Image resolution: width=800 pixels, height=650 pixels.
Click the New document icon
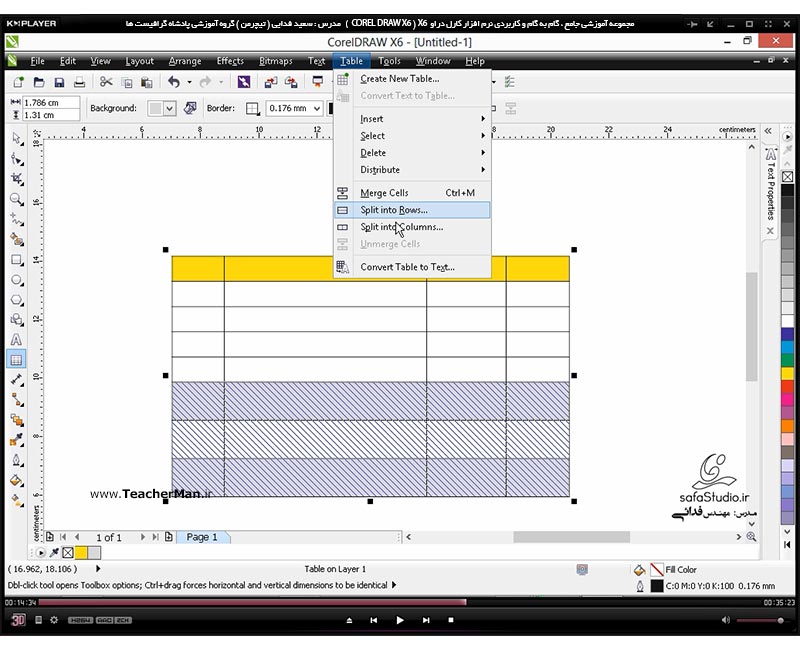point(19,82)
